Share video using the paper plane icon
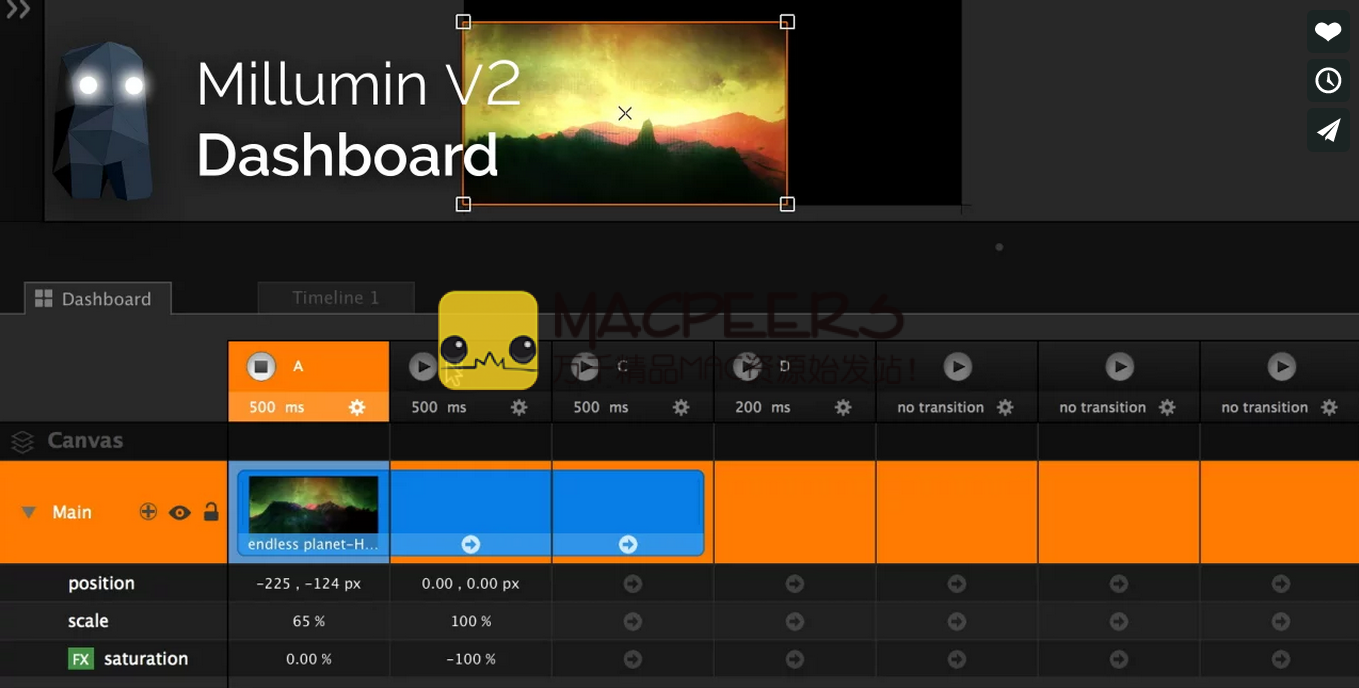 1328,130
